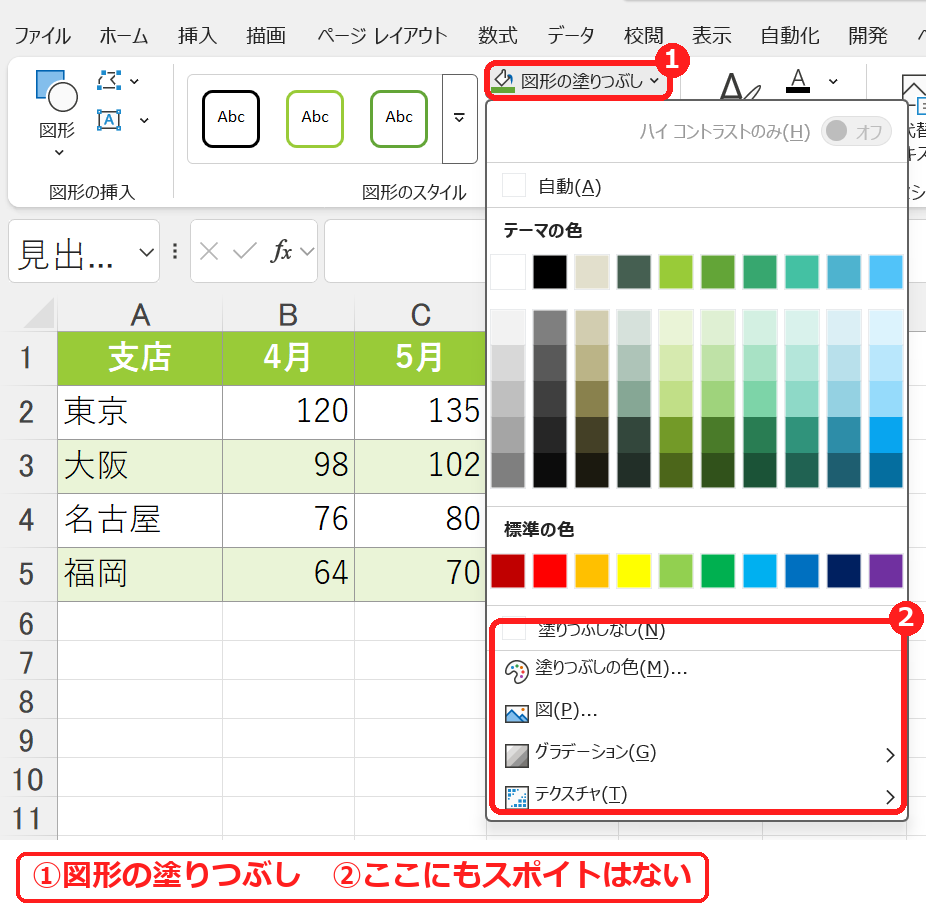The image size is (926, 910).
Task: Open 塗りつぶしの色(M)... dialog
Action: pyautogui.click(x=697, y=671)
